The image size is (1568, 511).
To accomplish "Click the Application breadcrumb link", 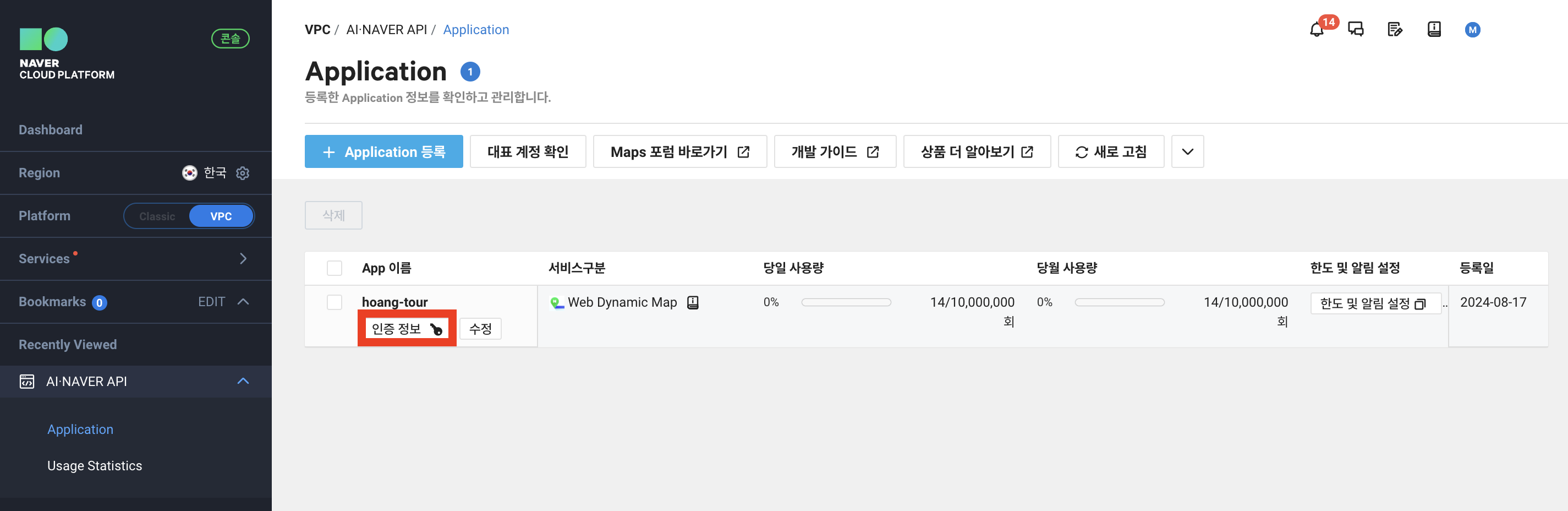I will tap(475, 30).
